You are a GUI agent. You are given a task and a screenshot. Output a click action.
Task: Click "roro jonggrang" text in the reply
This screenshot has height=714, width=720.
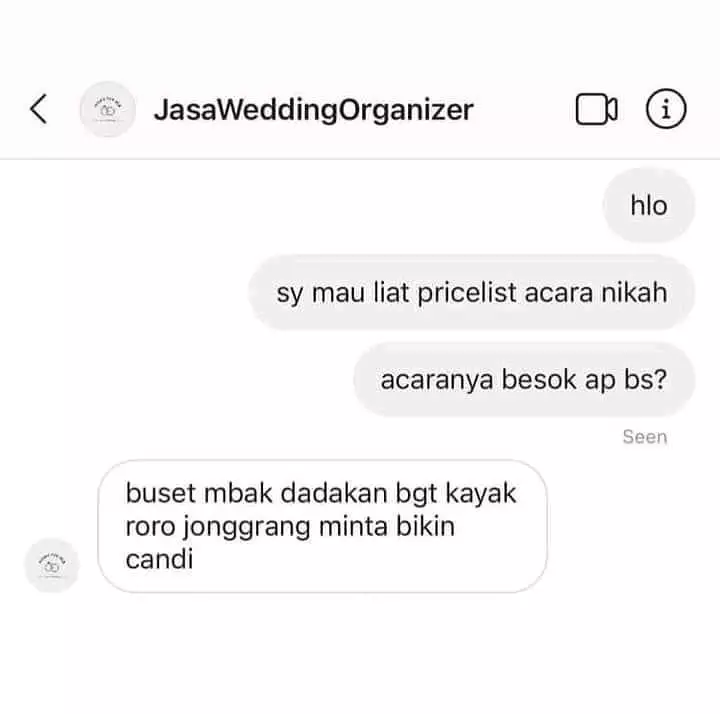[x=218, y=527]
